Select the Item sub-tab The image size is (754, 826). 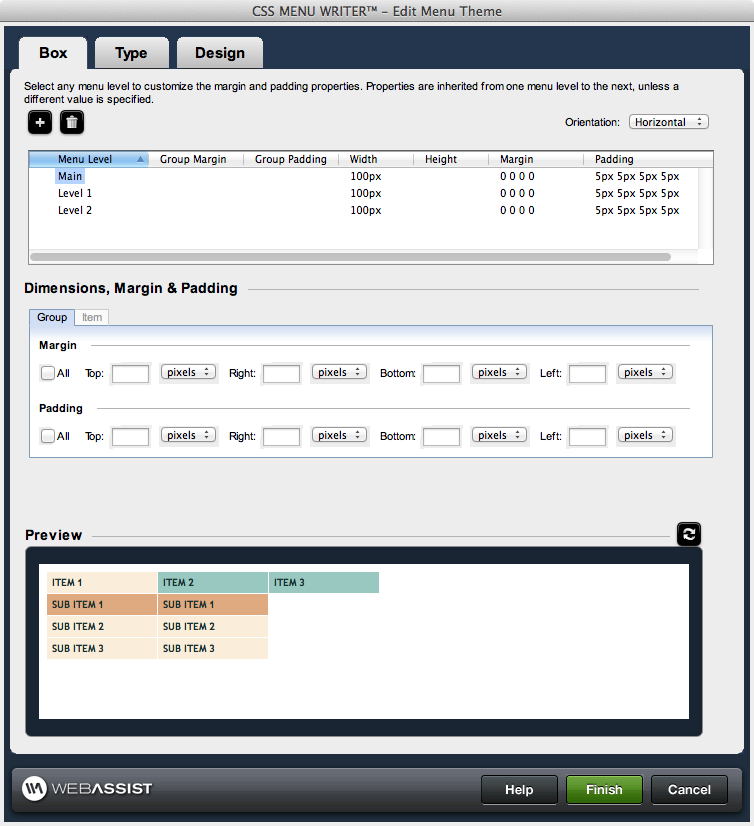click(92, 317)
